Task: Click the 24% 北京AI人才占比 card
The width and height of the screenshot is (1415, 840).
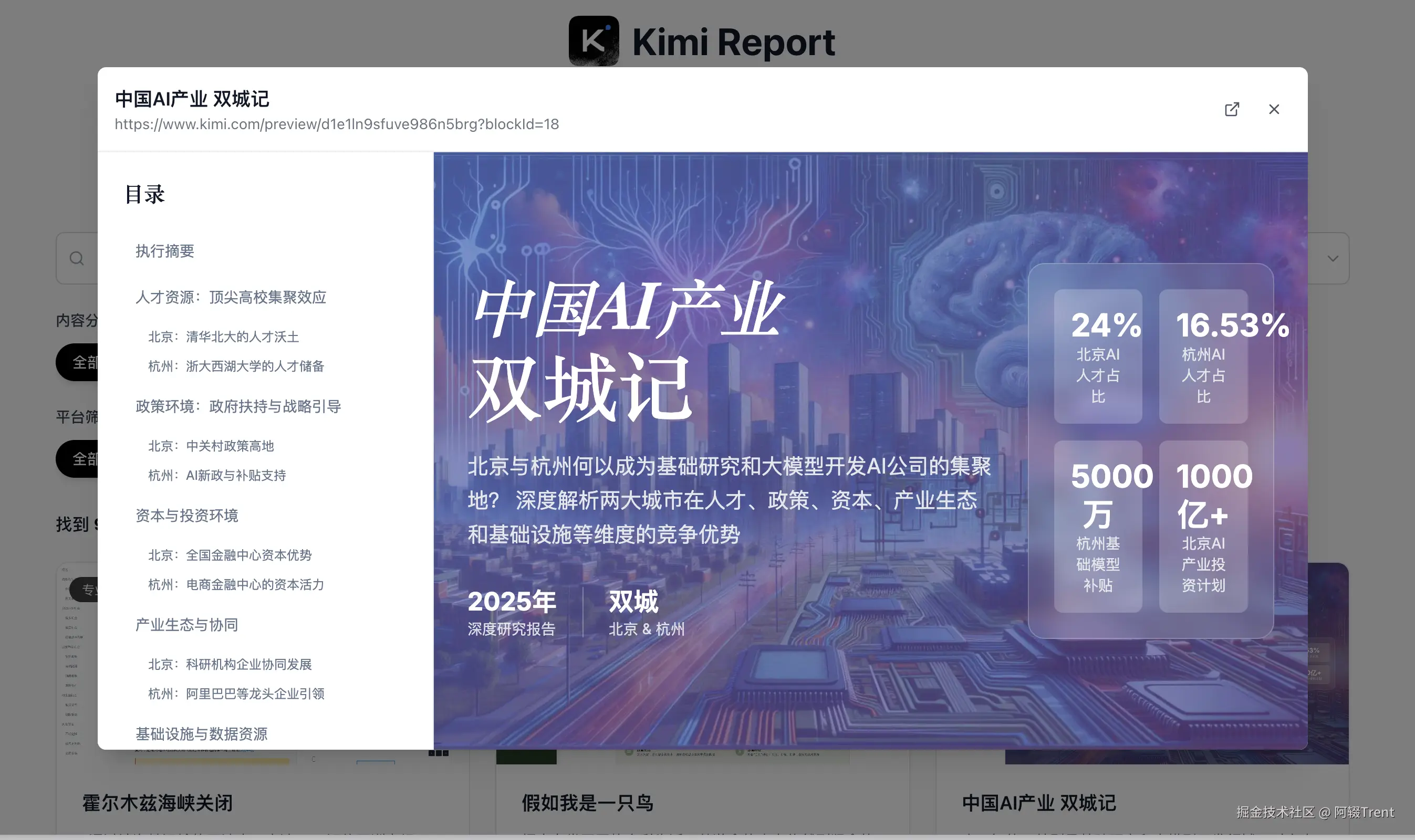Action: click(1097, 356)
